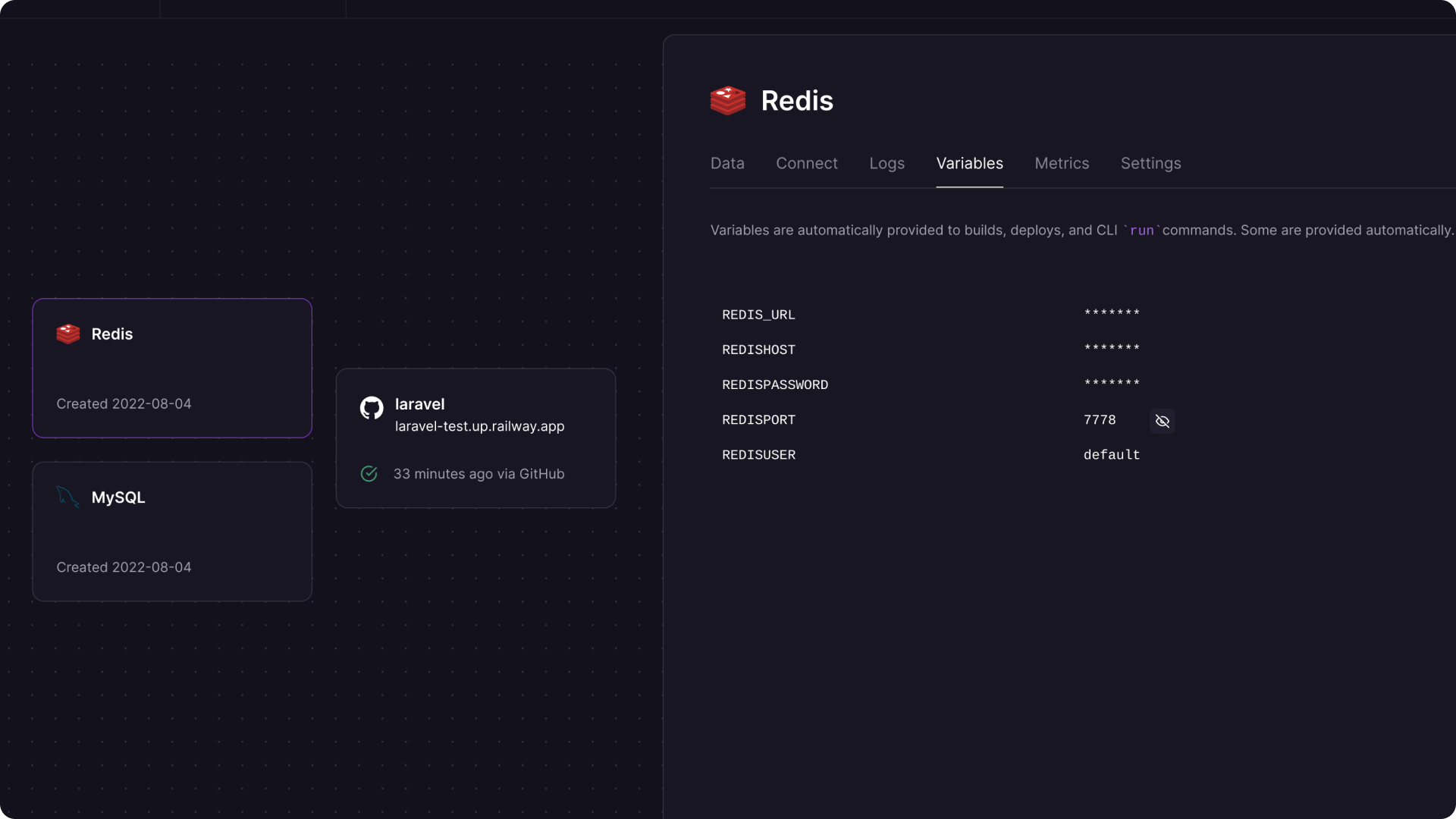
Task: Click Created 2022-08-04 on the MySQL card
Action: coord(124,567)
